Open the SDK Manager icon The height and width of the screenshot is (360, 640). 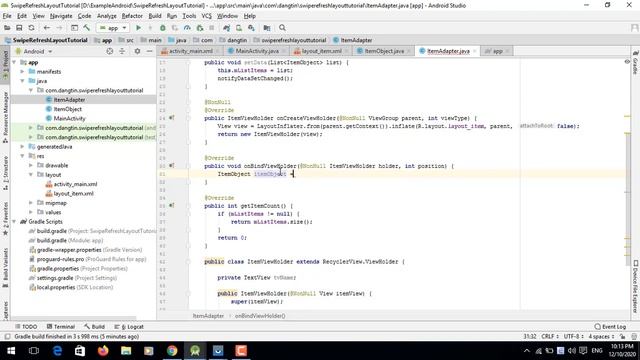point(251,28)
